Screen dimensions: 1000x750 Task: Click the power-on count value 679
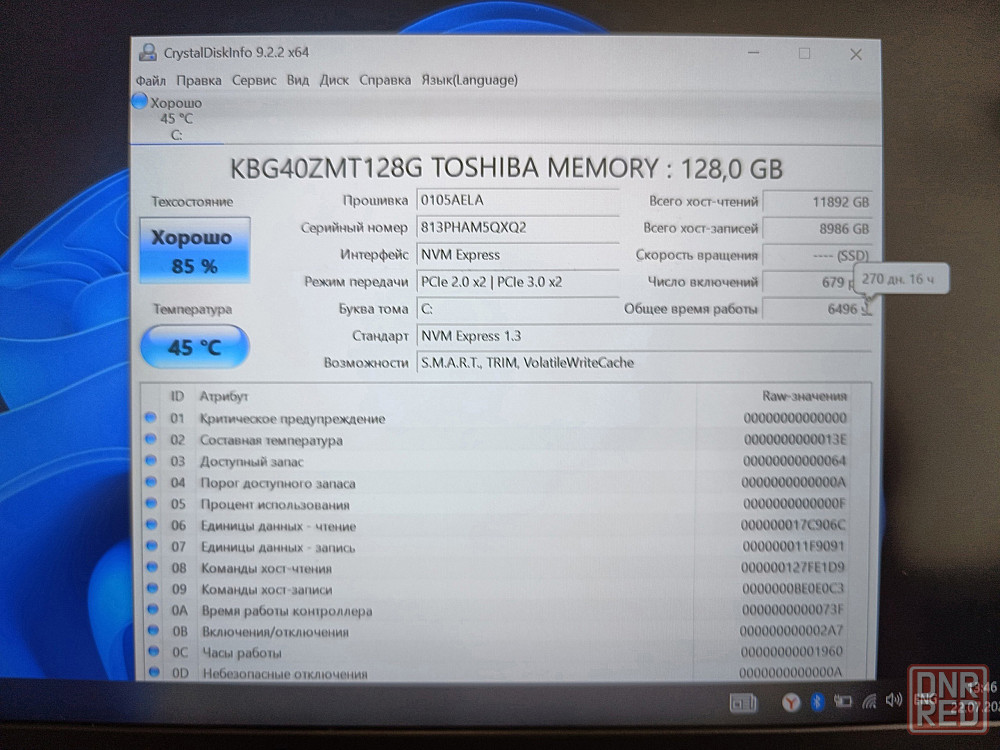coord(809,283)
